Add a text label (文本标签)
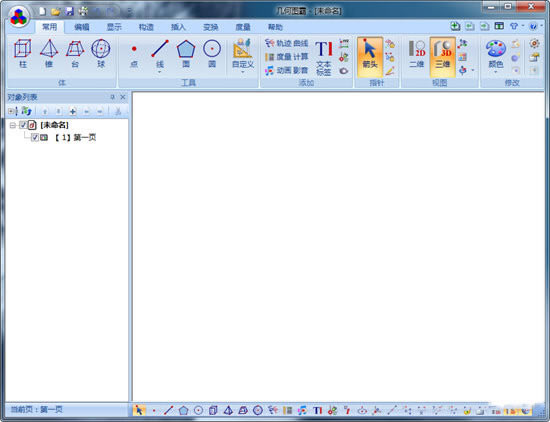Image resolution: width=550 pixels, height=422 pixels. pos(323,58)
